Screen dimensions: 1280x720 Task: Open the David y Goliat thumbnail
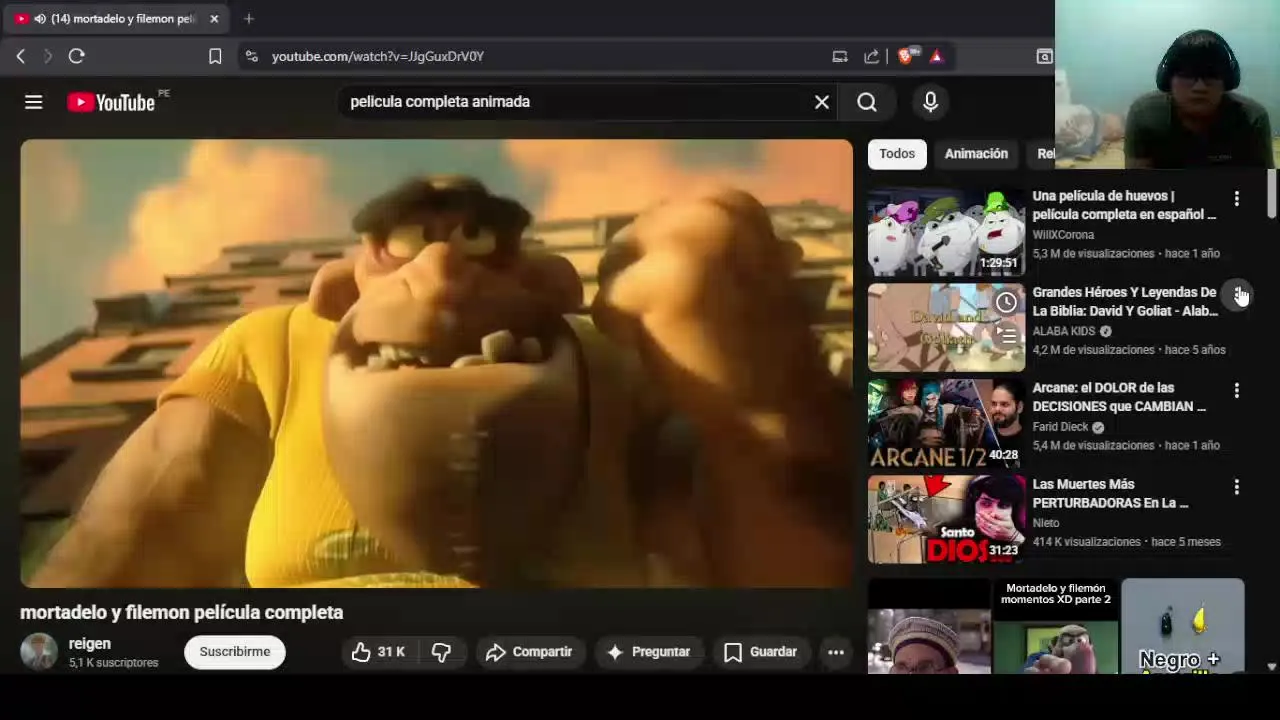tap(946, 328)
